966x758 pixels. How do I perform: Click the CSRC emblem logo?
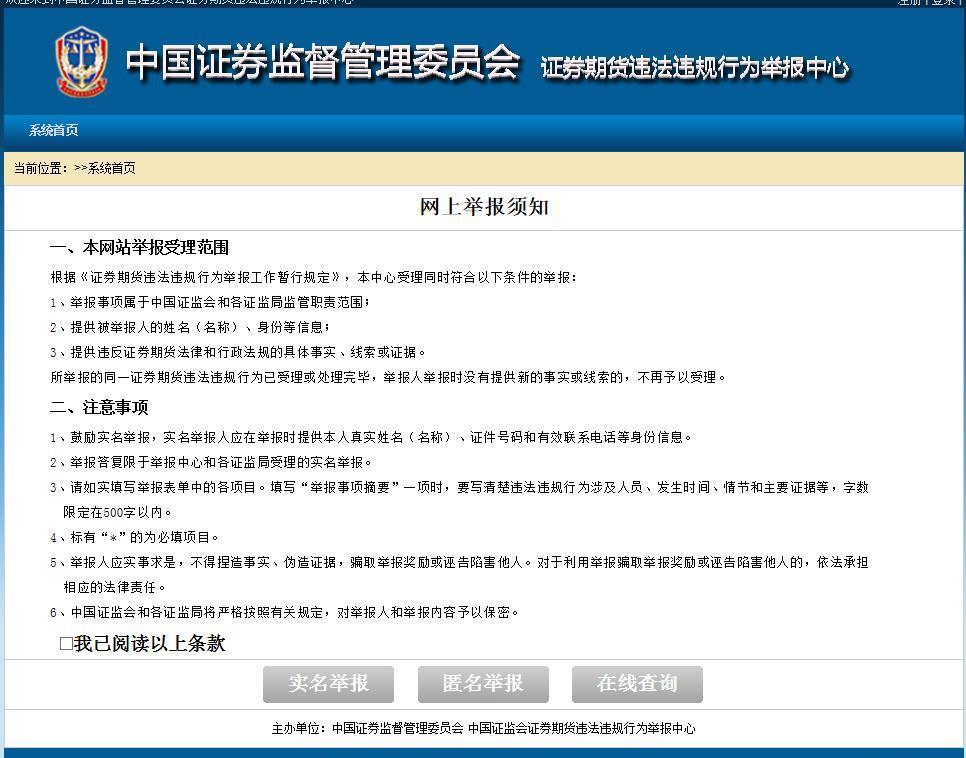(x=81, y=61)
